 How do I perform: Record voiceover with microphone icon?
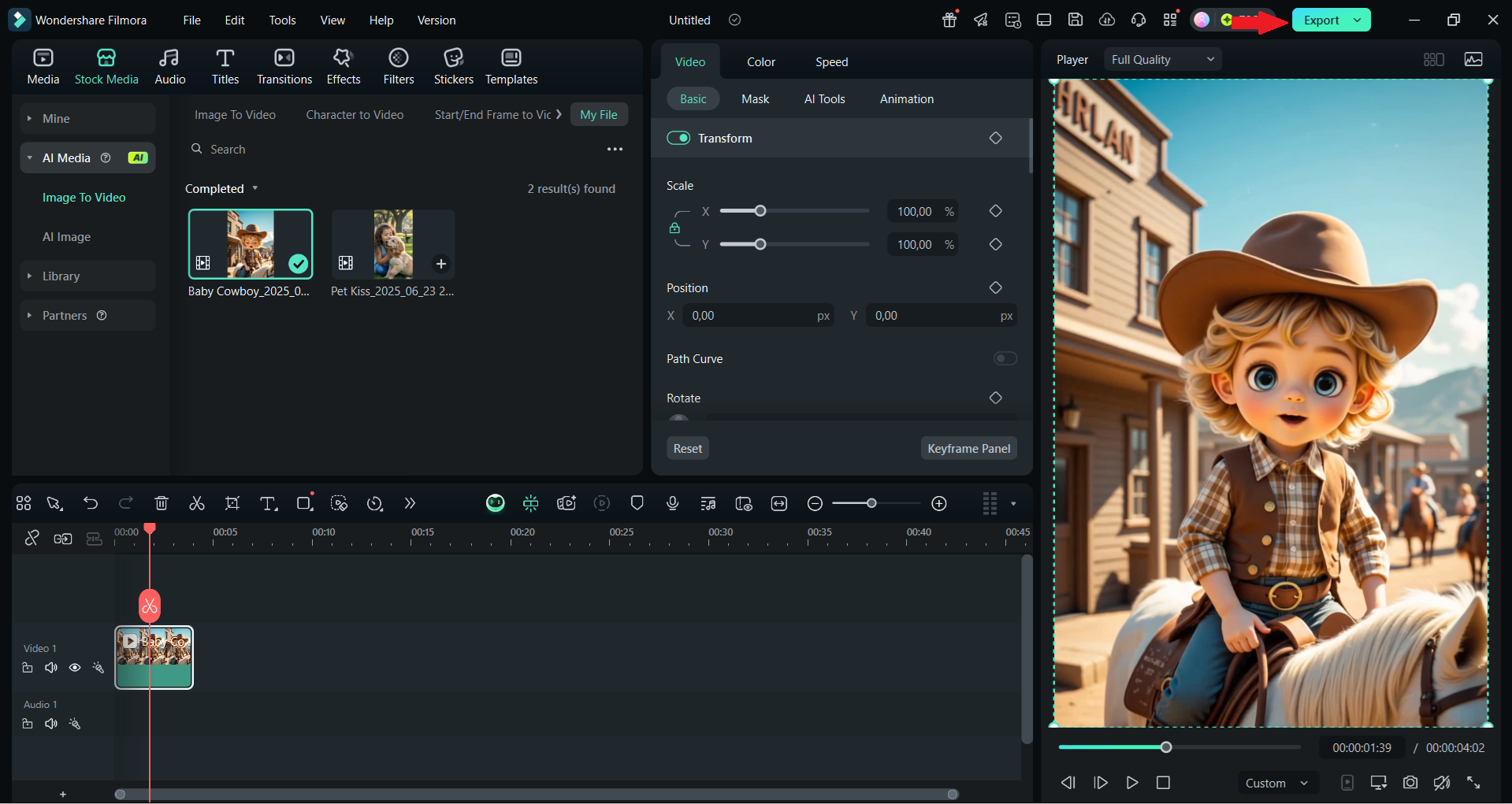[x=673, y=503]
